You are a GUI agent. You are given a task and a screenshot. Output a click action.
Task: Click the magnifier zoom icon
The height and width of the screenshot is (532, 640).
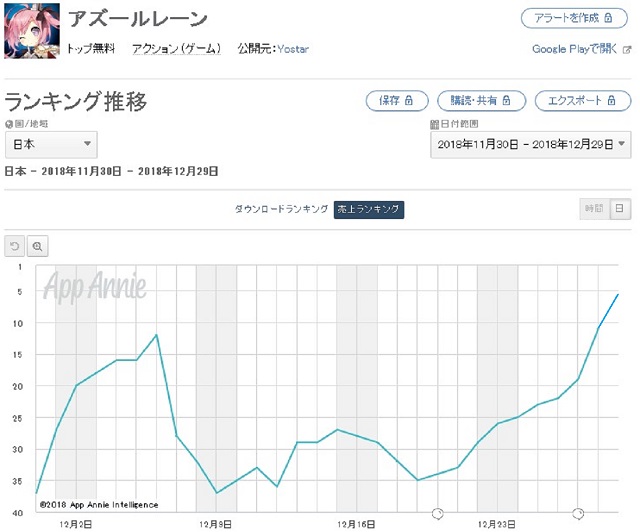pos(38,246)
